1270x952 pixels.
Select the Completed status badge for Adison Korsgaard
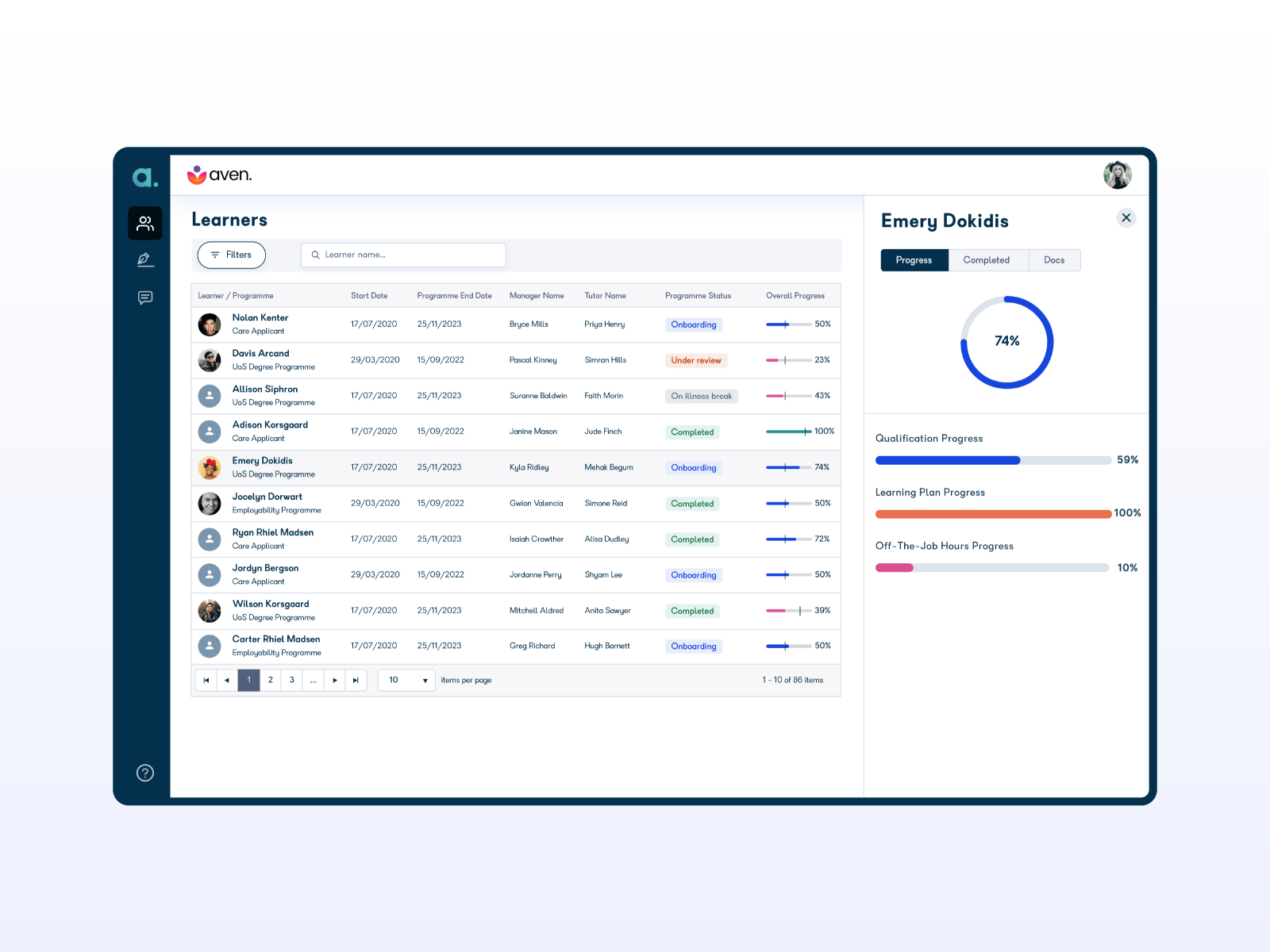691,432
